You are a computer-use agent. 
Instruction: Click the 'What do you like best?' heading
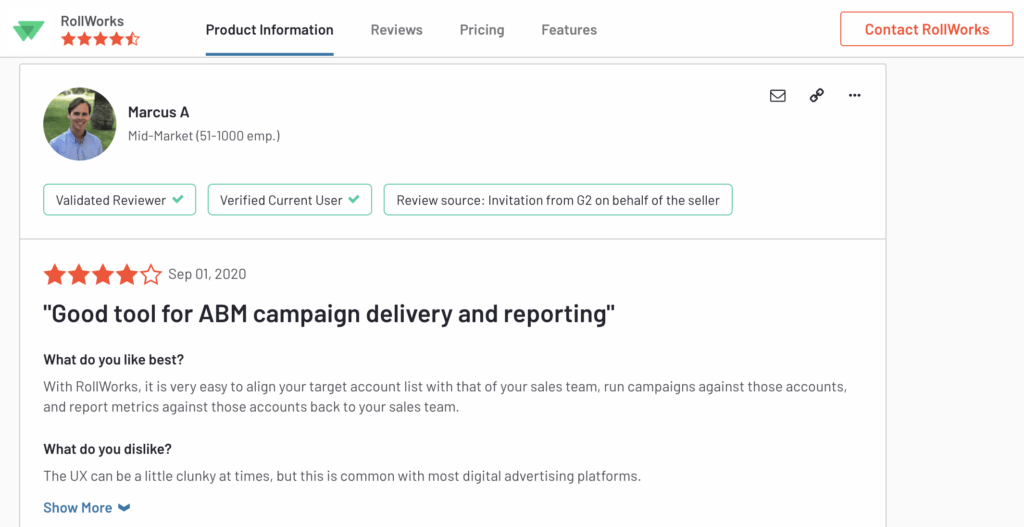114,360
